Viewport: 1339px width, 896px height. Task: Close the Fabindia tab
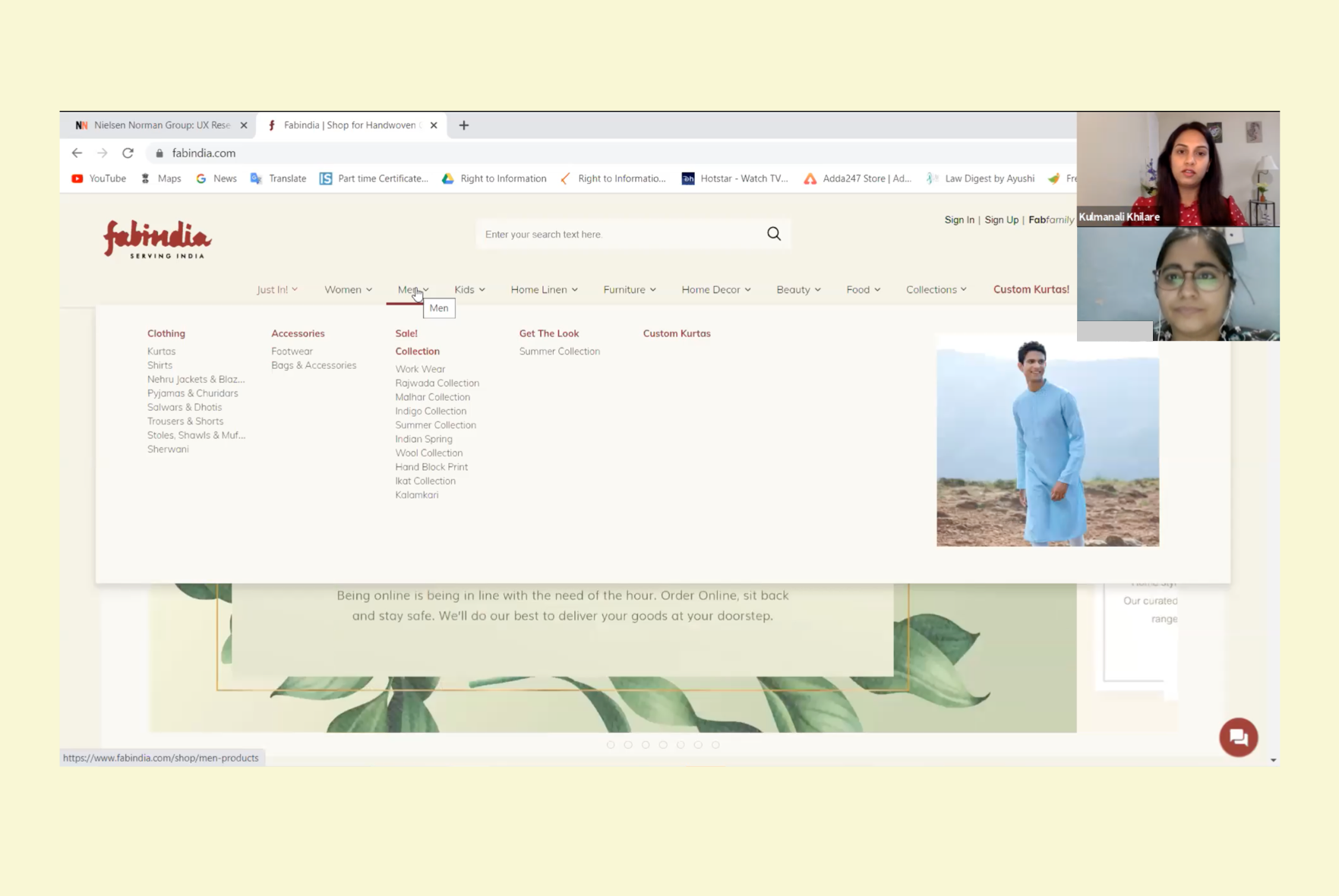tap(434, 125)
